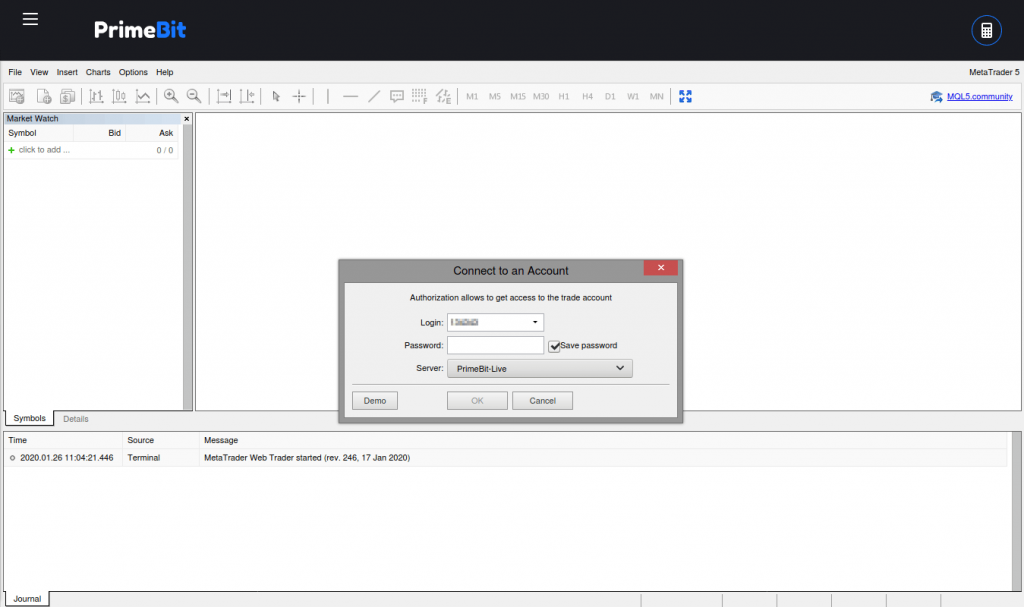The image size is (1024, 607).
Task: Open the Charts menu
Action: click(x=98, y=73)
